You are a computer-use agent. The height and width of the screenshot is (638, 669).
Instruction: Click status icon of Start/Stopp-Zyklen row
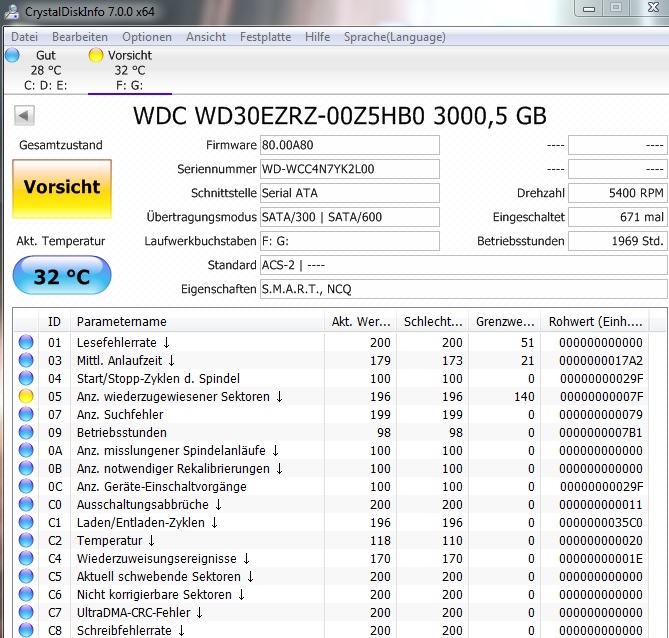click(26, 378)
